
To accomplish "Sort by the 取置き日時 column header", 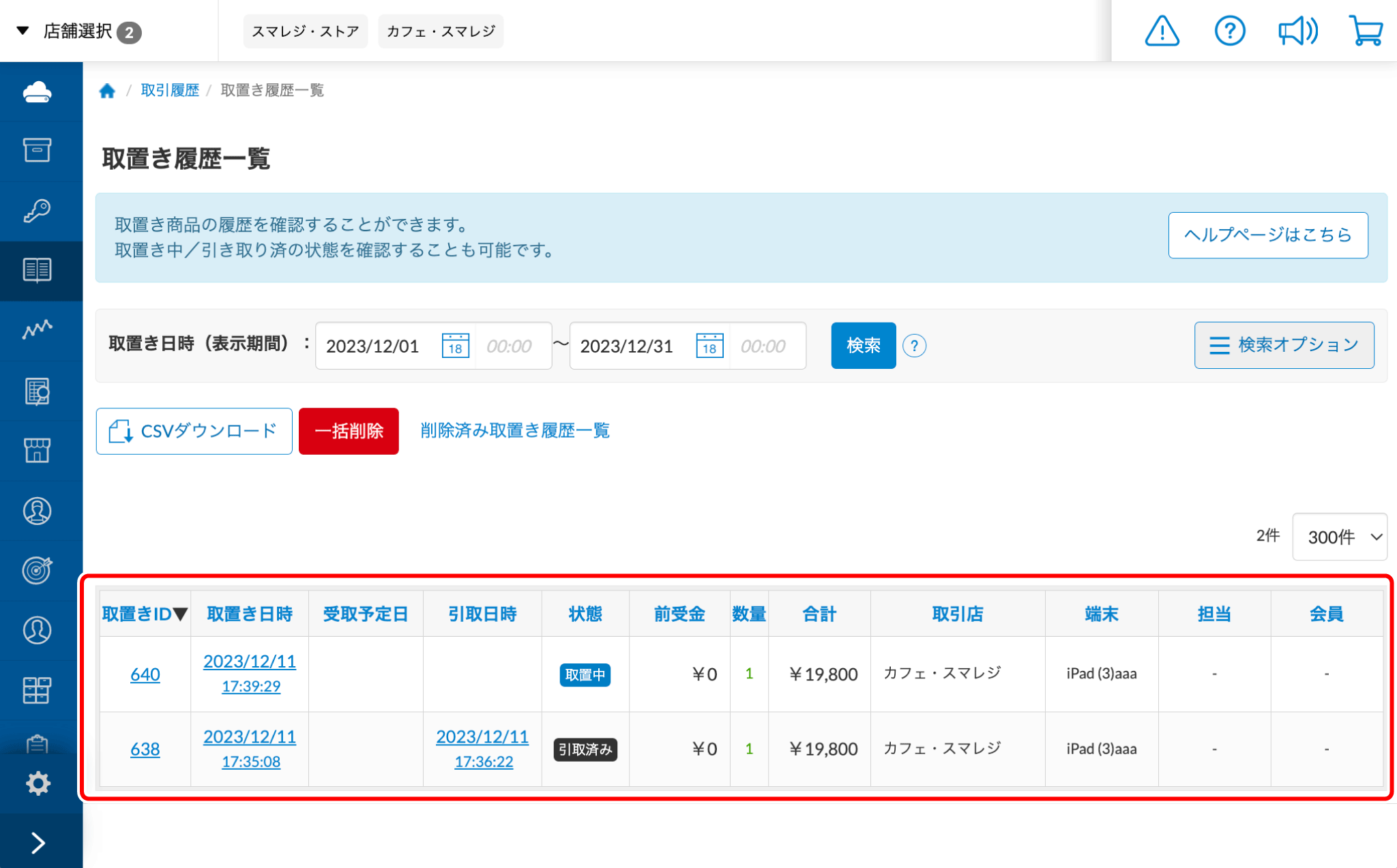I will pos(250,614).
